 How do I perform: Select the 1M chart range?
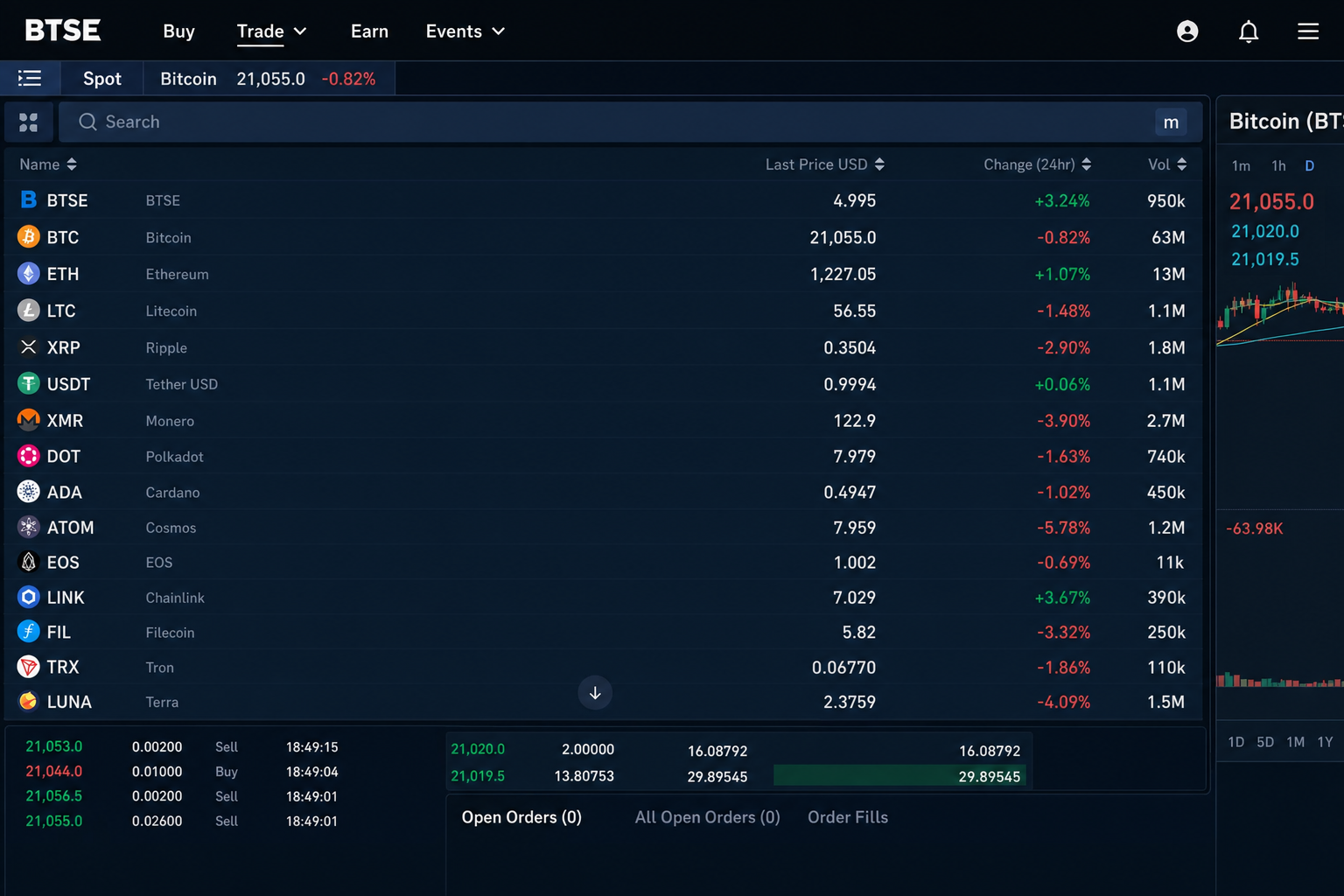(1295, 742)
